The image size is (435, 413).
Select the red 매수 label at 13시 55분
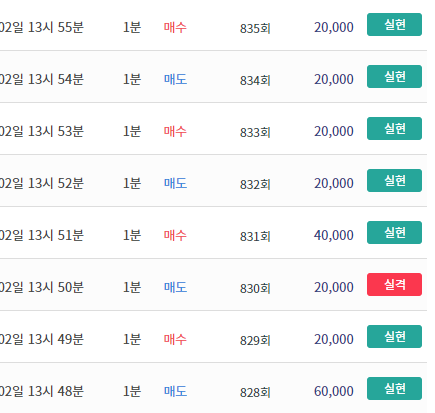175,27
